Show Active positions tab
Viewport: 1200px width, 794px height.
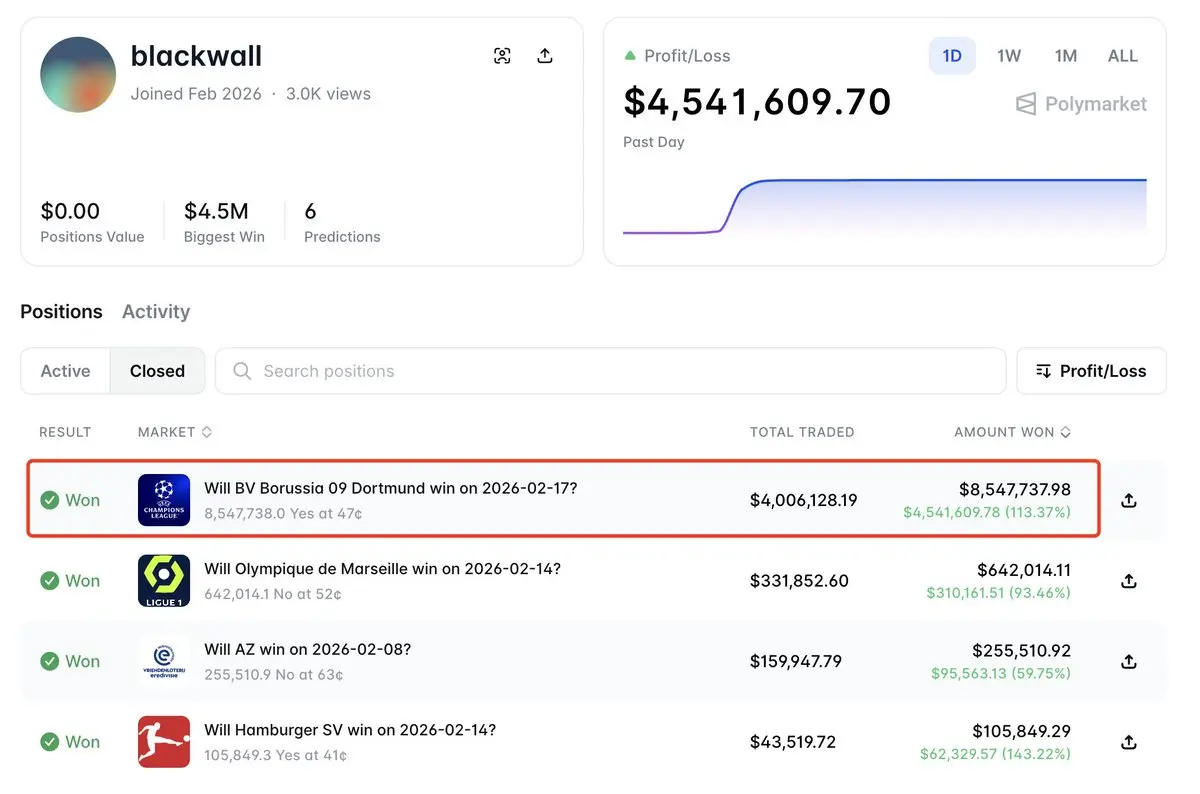[66, 371]
